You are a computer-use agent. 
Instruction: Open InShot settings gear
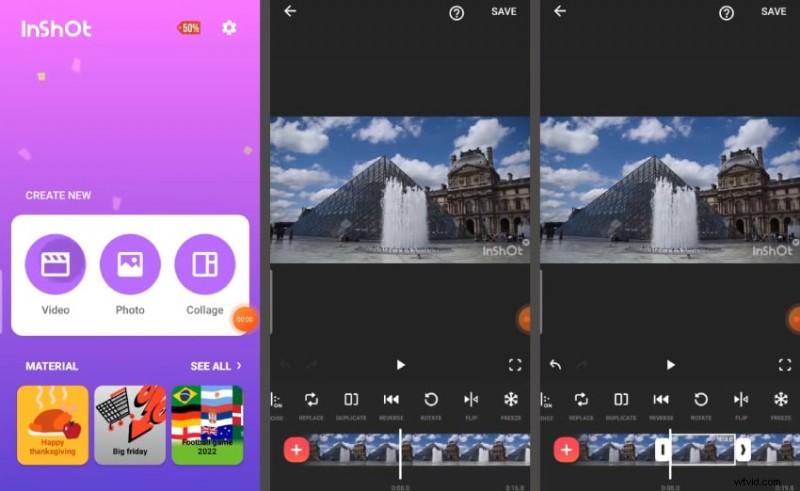pos(229,28)
